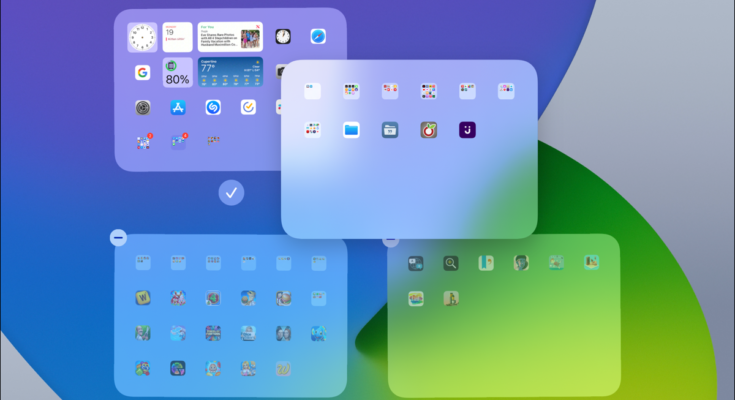Viewport: 735px width, 400px height.
Task: Open the weather widget showing 77°
Action: point(230,72)
